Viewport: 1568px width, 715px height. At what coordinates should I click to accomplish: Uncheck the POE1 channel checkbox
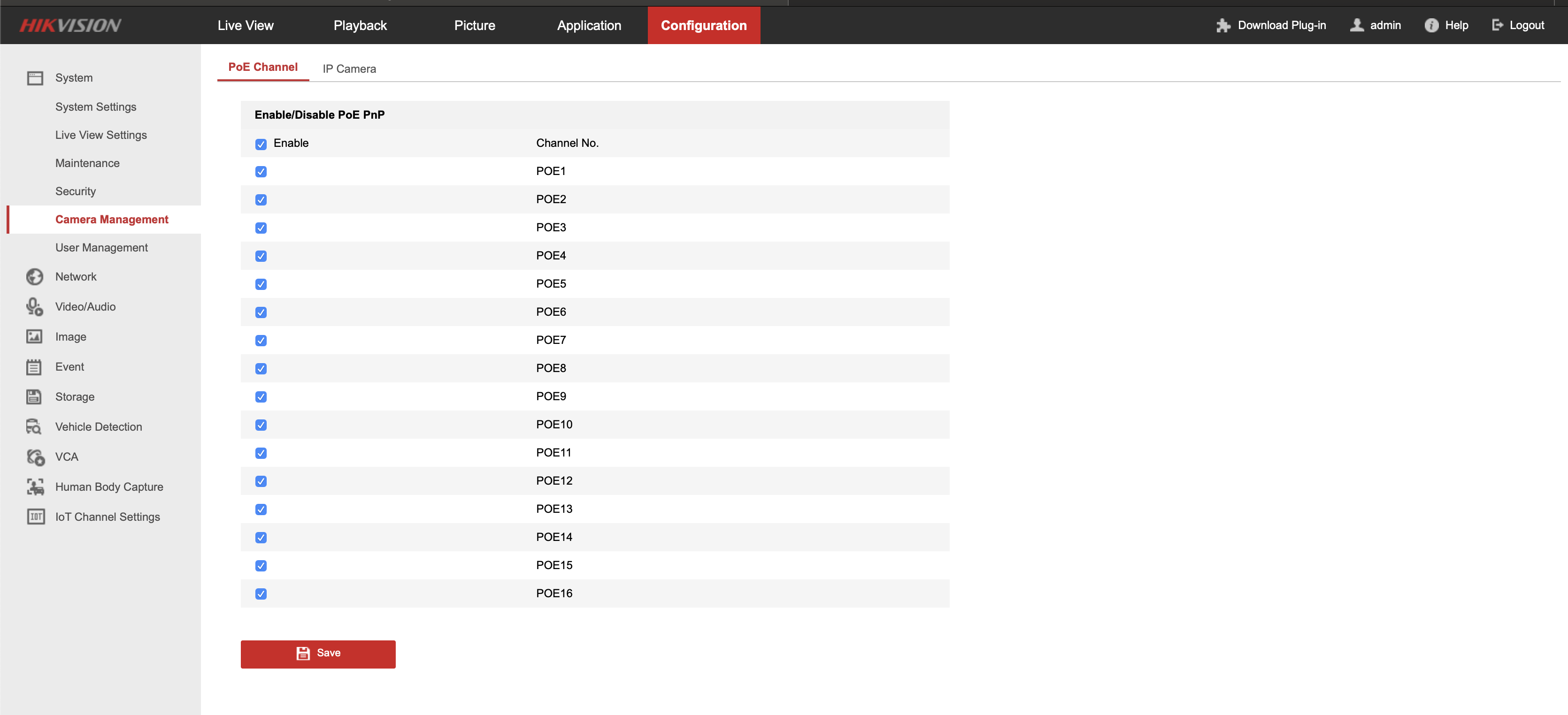point(261,172)
